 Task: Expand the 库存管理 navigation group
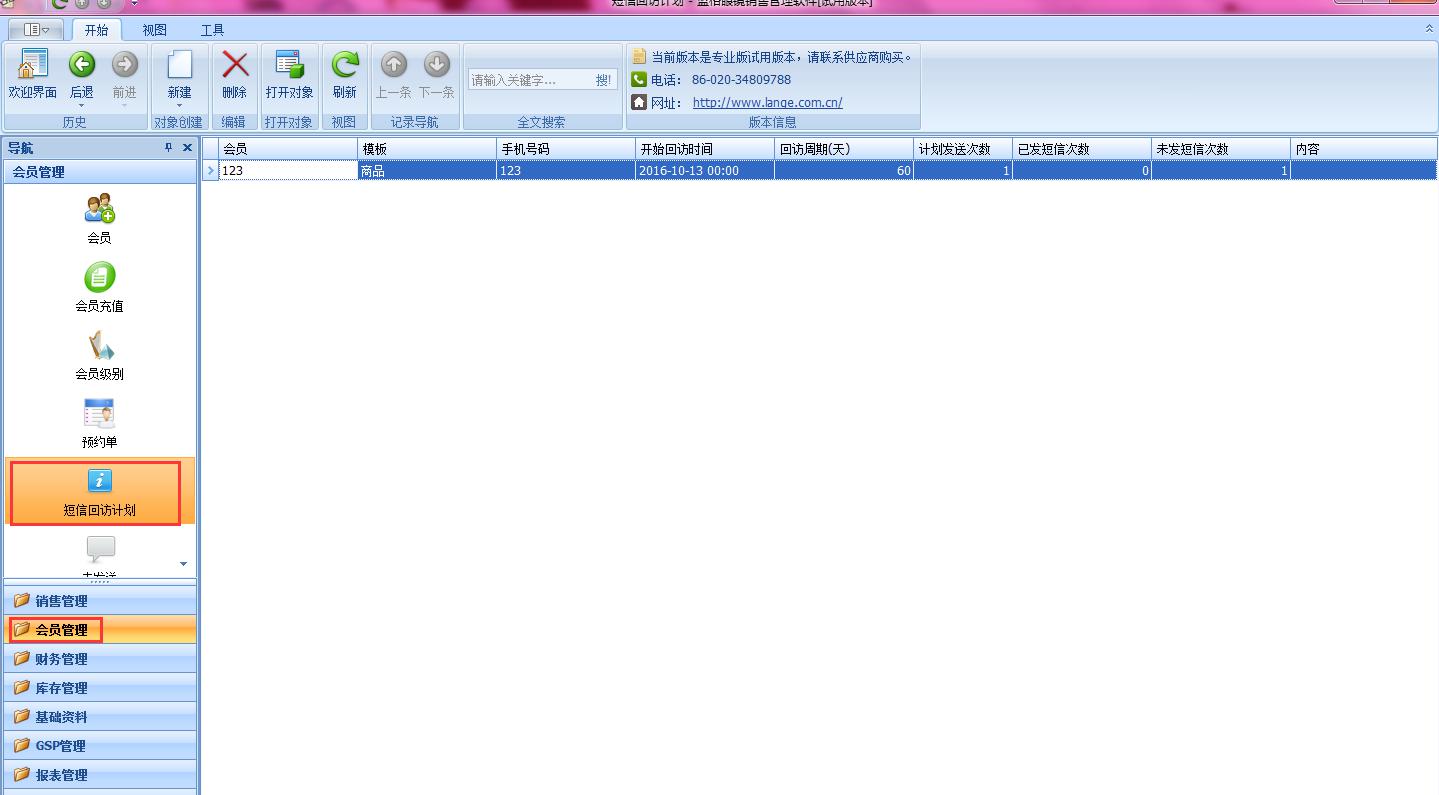tap(61, 688)
